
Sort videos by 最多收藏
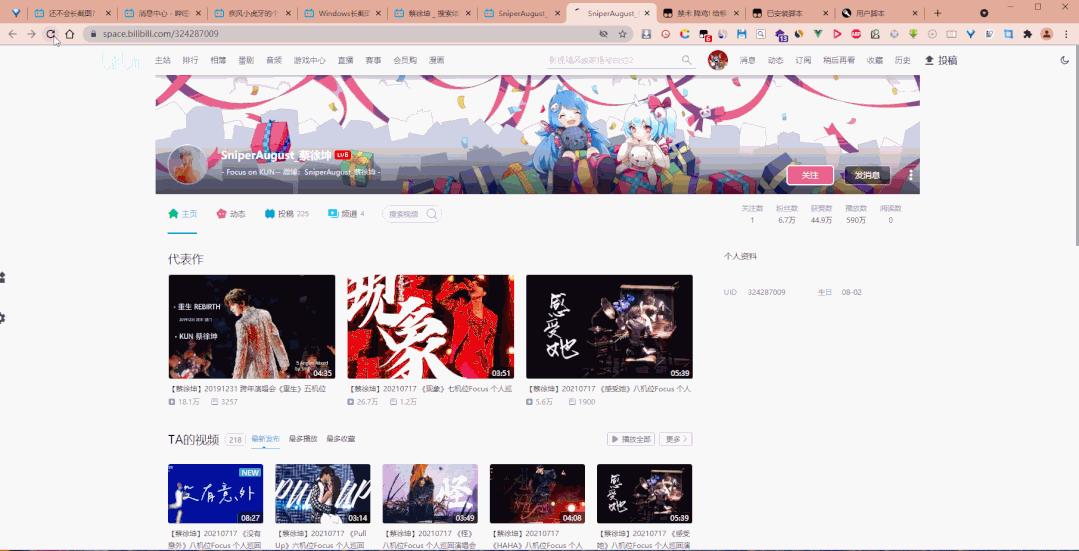coord(341,439)
